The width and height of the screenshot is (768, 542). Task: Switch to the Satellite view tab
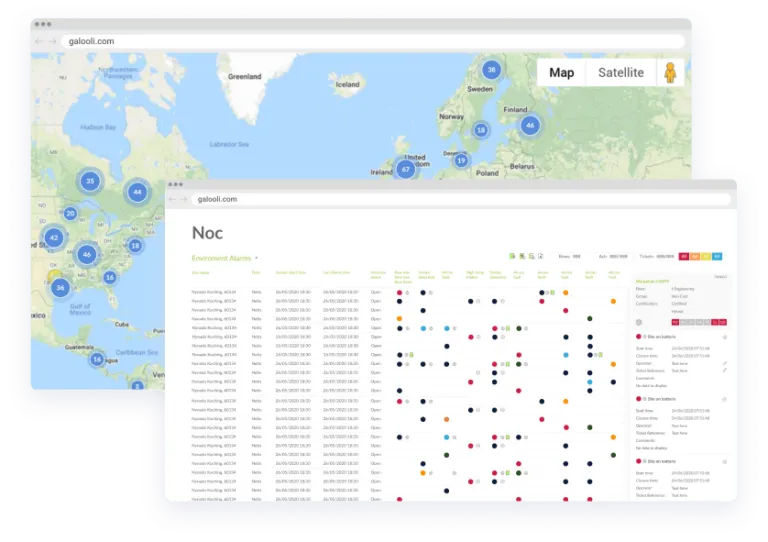tap(621, 72)
